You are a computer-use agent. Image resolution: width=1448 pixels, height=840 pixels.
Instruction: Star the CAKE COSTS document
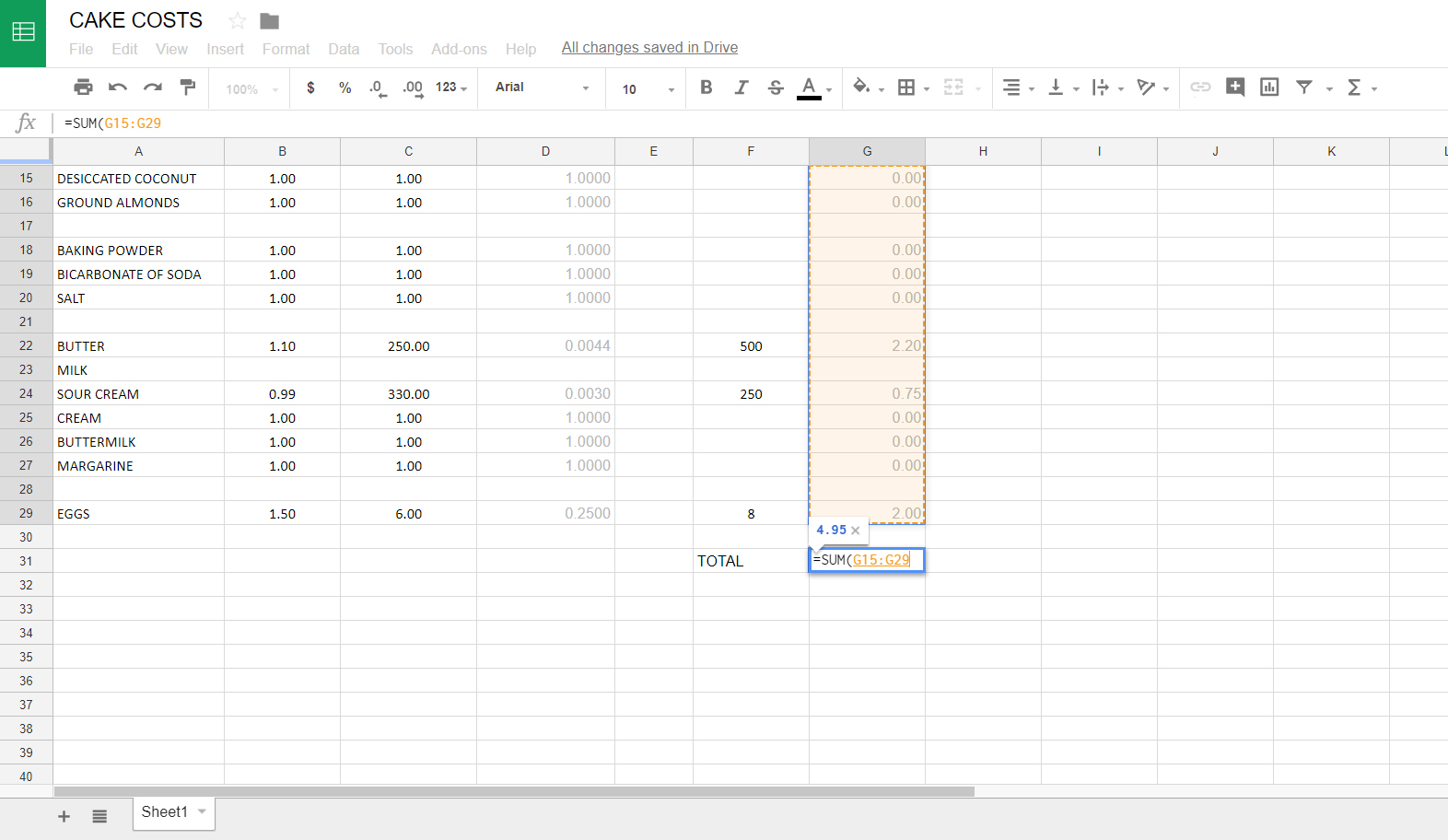[x=238, y=20]
